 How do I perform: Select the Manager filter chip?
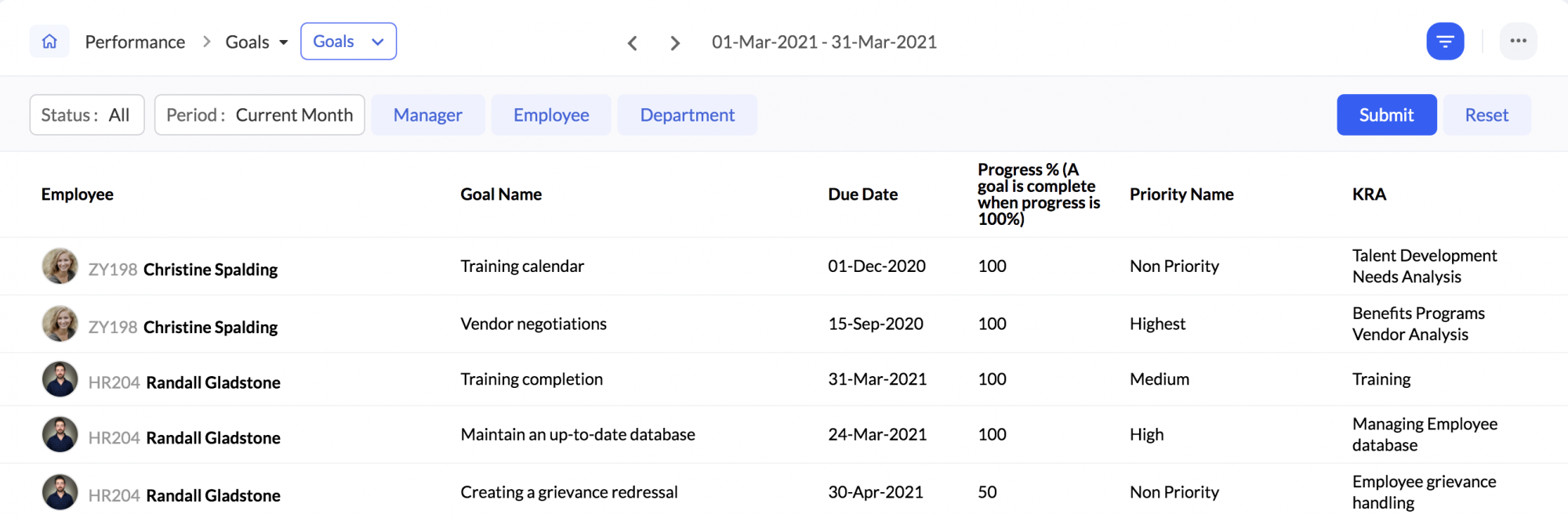(x=428, y=115)
